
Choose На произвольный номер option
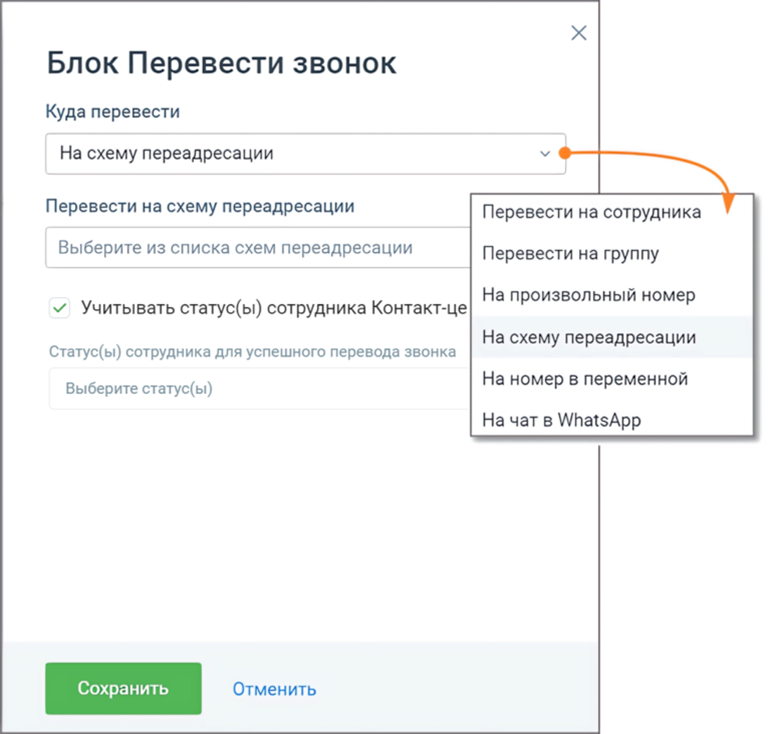click(612, 295)
